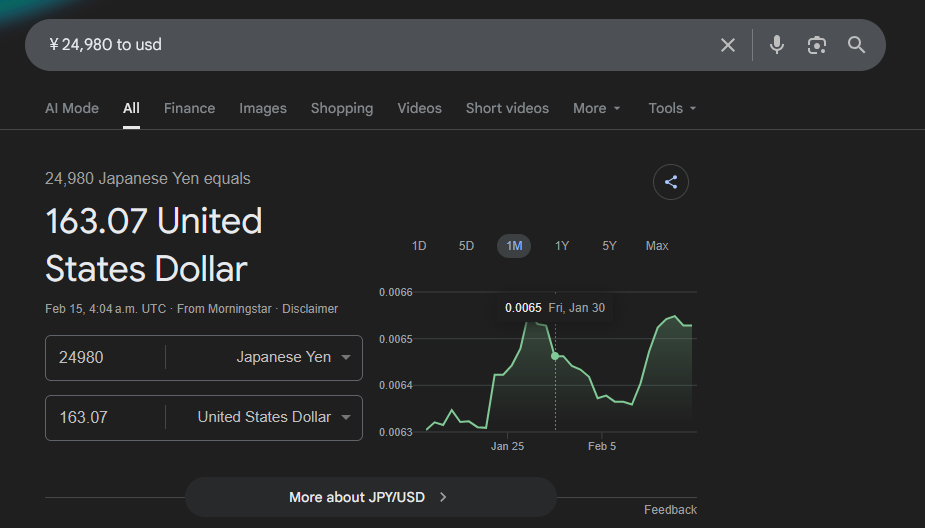The height and width of the screenshot is (528, 925).
Task: Click the 0.0064 y-axis label
Action: pyautogui.click(x=395, y=386)
